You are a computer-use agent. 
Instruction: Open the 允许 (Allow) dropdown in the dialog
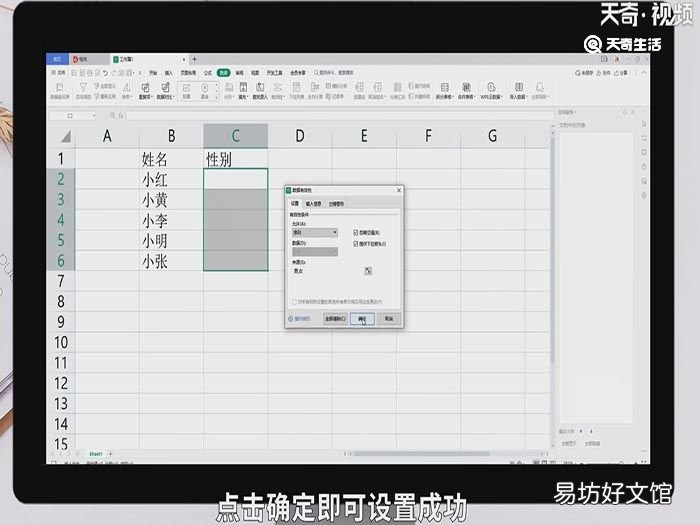click(x=315, y=233)
